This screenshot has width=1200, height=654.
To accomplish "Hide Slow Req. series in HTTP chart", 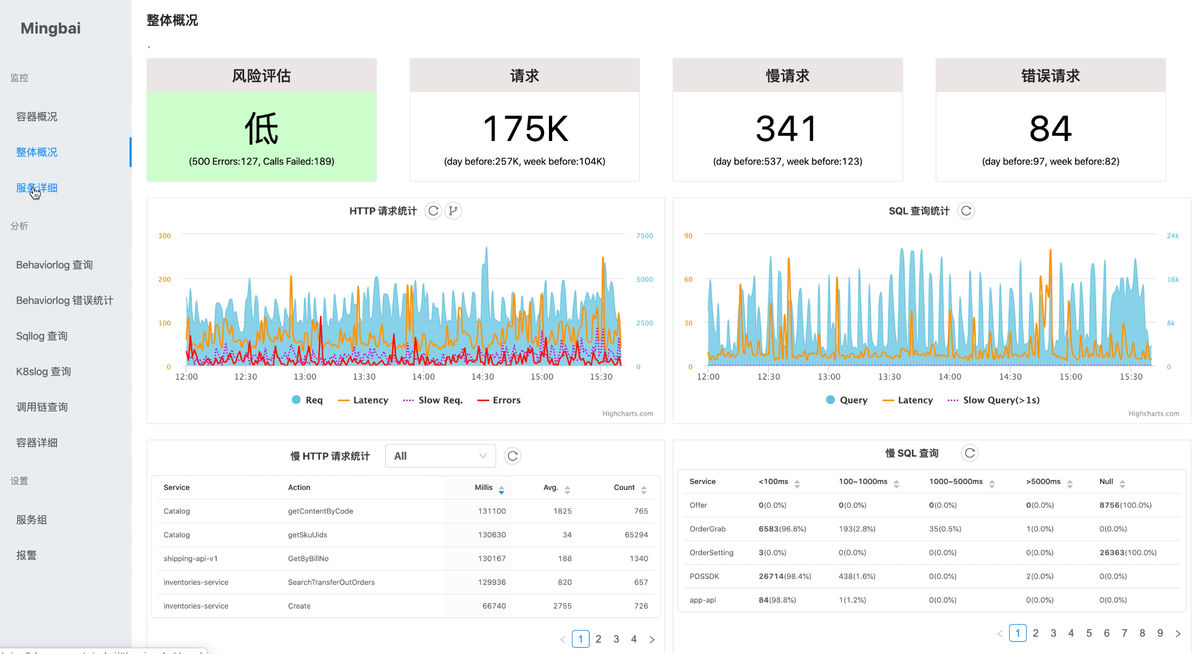I will coord(433,400).
